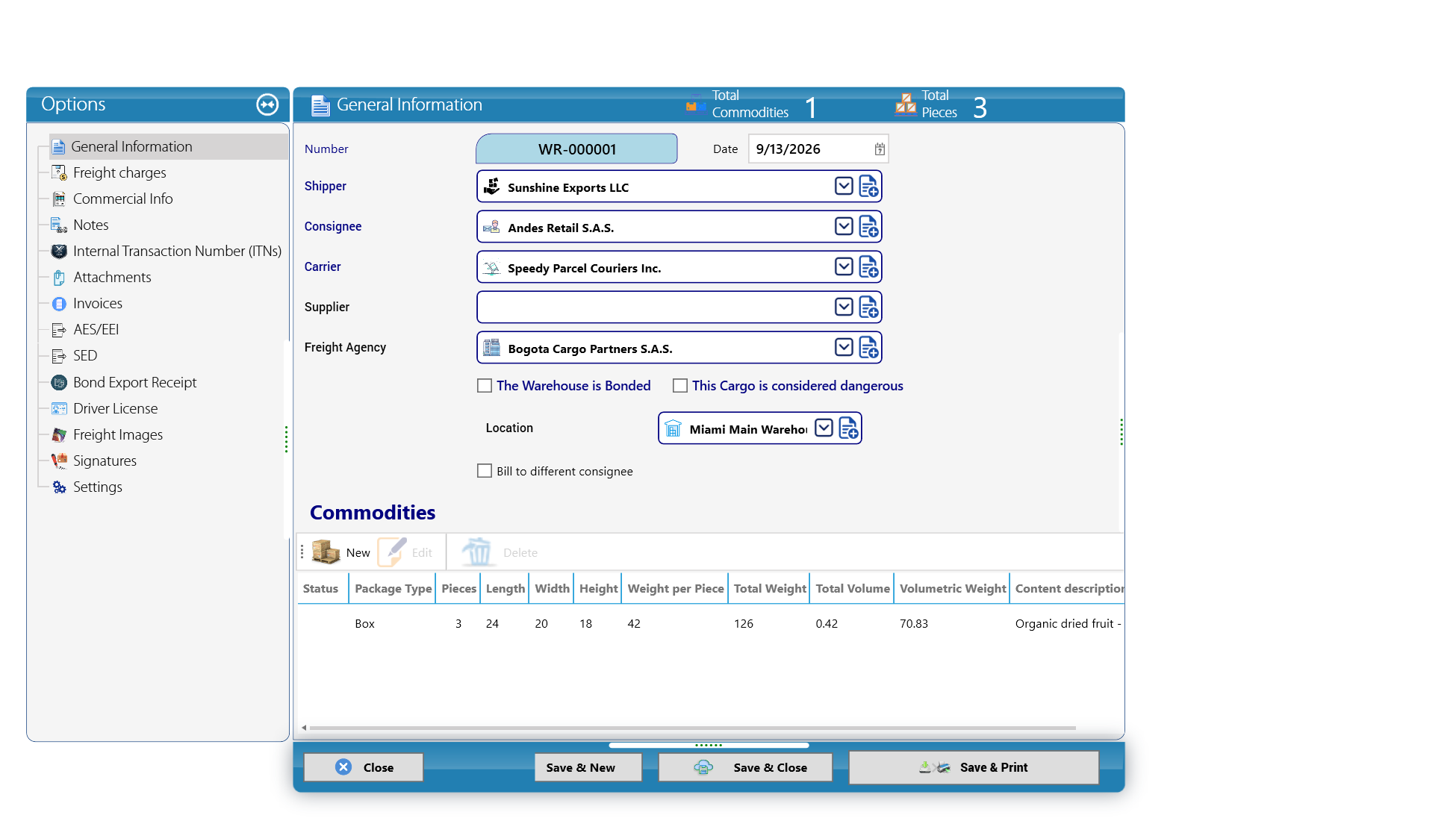
Task: Collapse the Options panel with arrows icon
Action: click(267, 104)
